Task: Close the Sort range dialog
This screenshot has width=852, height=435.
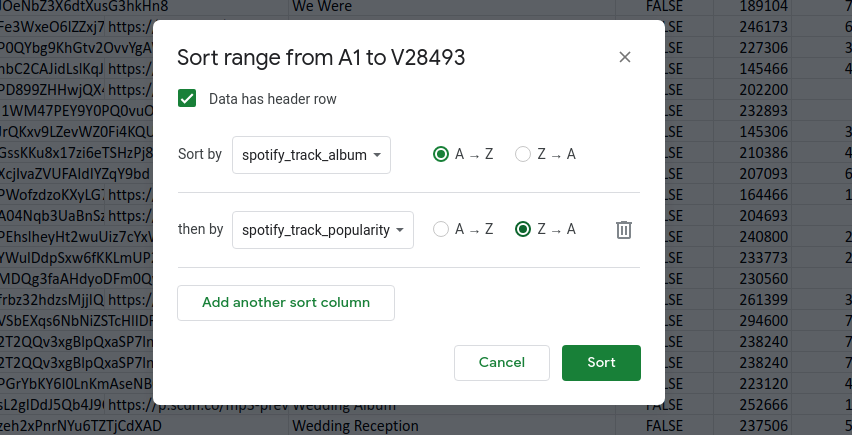Action: pos(625,57)
